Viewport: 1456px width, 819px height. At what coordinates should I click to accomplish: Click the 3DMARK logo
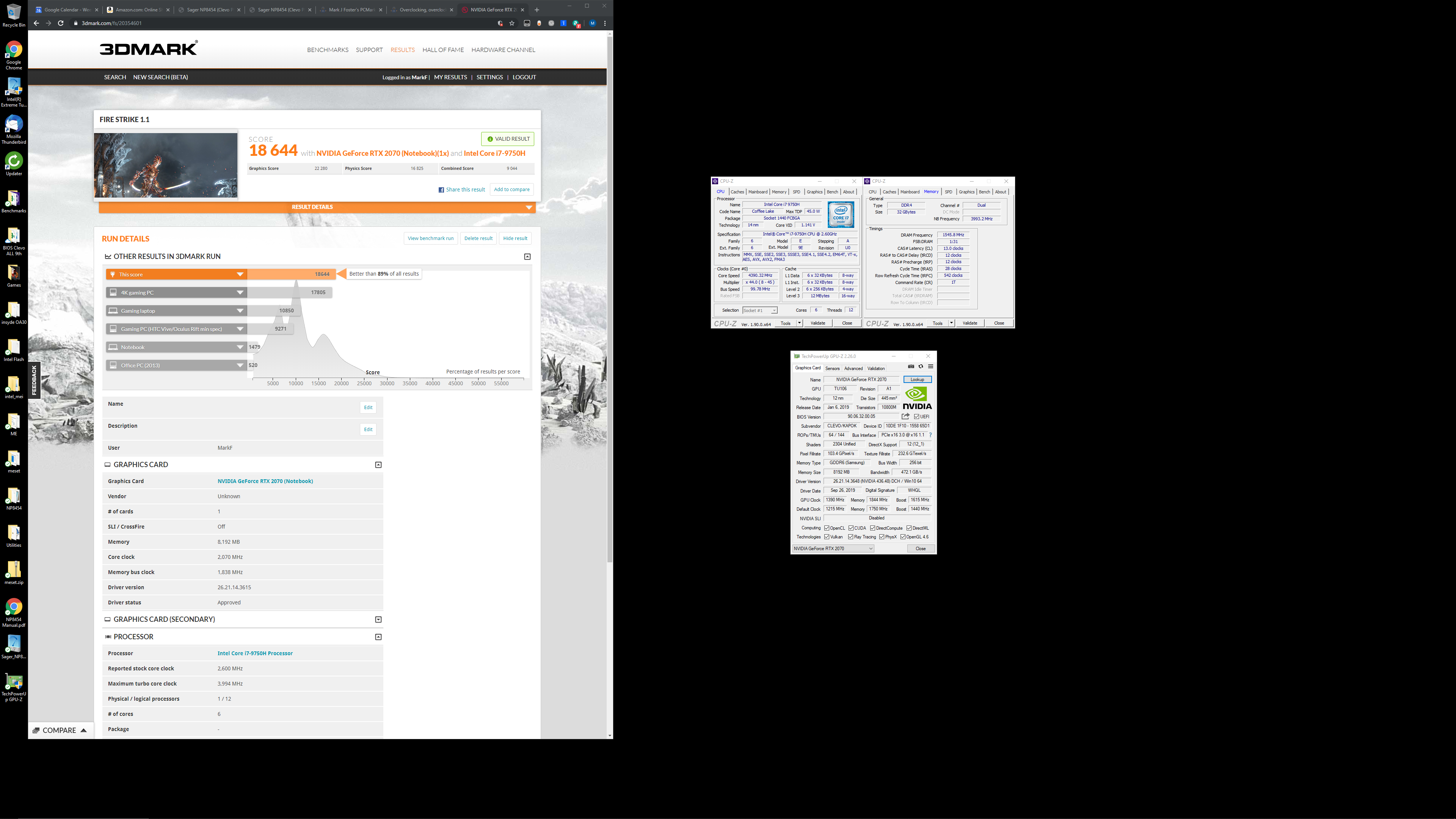(149, 49)
